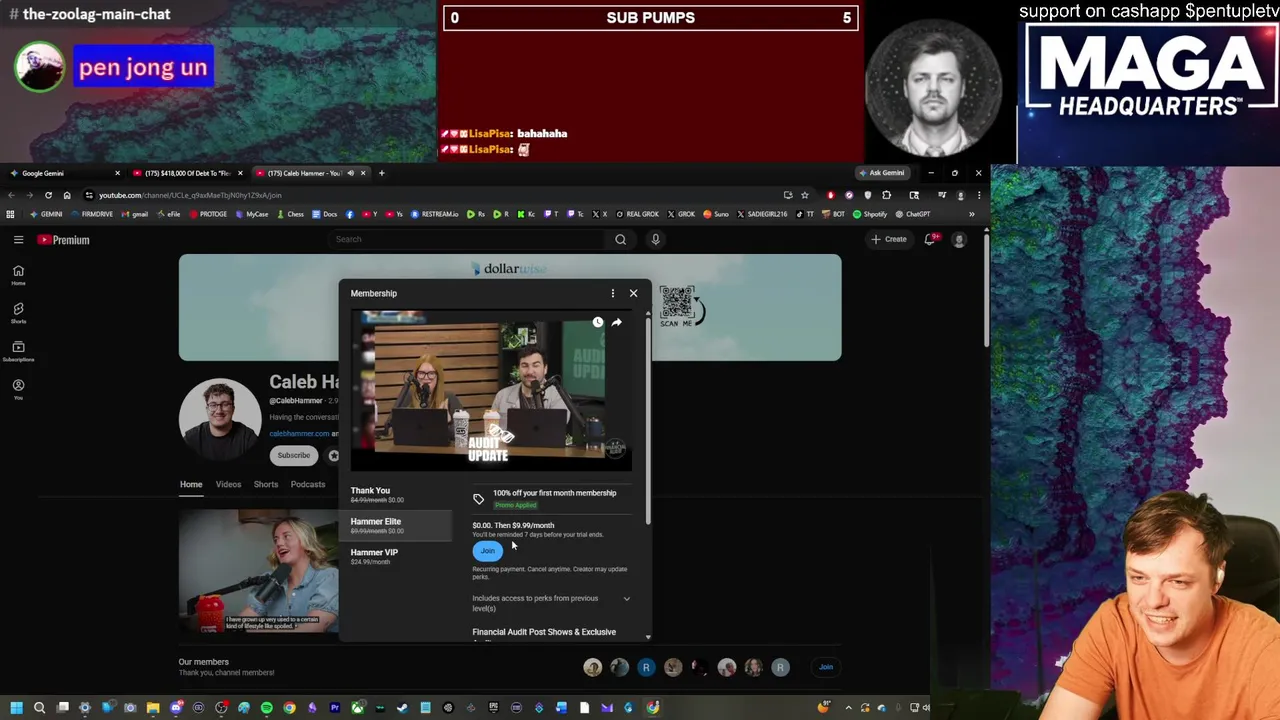Open the You section in sidebar
This screenshot has height=720, width=1280.
tap(18, 389)
